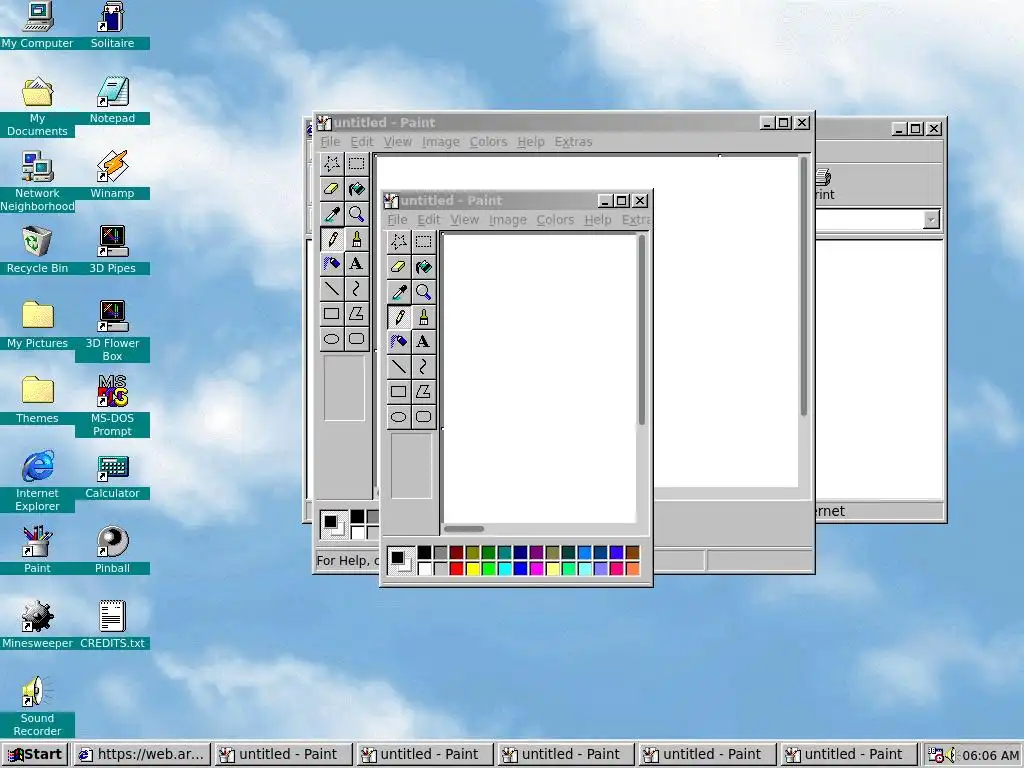Open File menu in front Paint window
This screenshot has height=768, width=1024.
[x=397, y=220]
